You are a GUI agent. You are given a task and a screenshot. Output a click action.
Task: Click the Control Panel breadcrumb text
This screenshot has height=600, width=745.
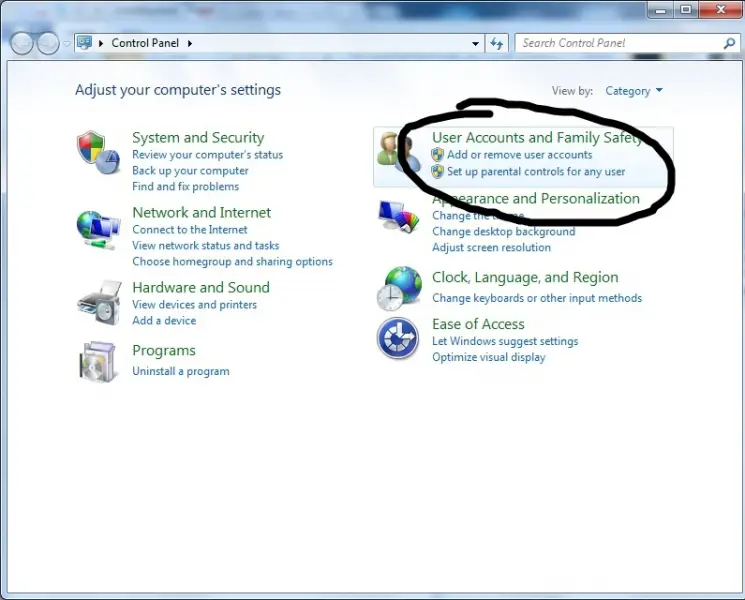(x=145, y=43)
